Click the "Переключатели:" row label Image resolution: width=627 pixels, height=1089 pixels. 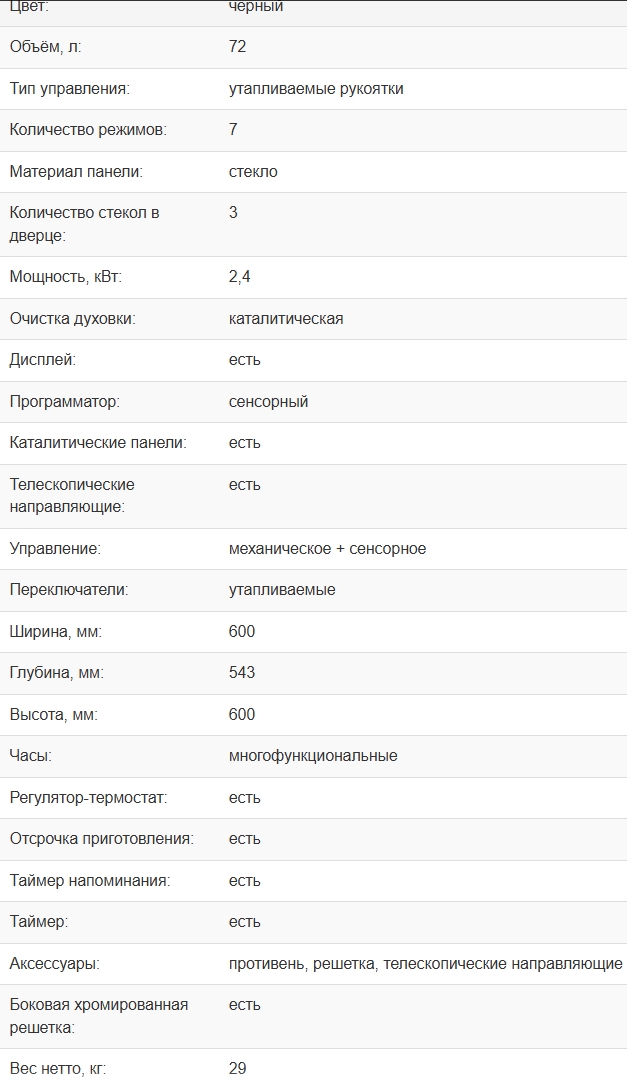[x=69, y=590]
